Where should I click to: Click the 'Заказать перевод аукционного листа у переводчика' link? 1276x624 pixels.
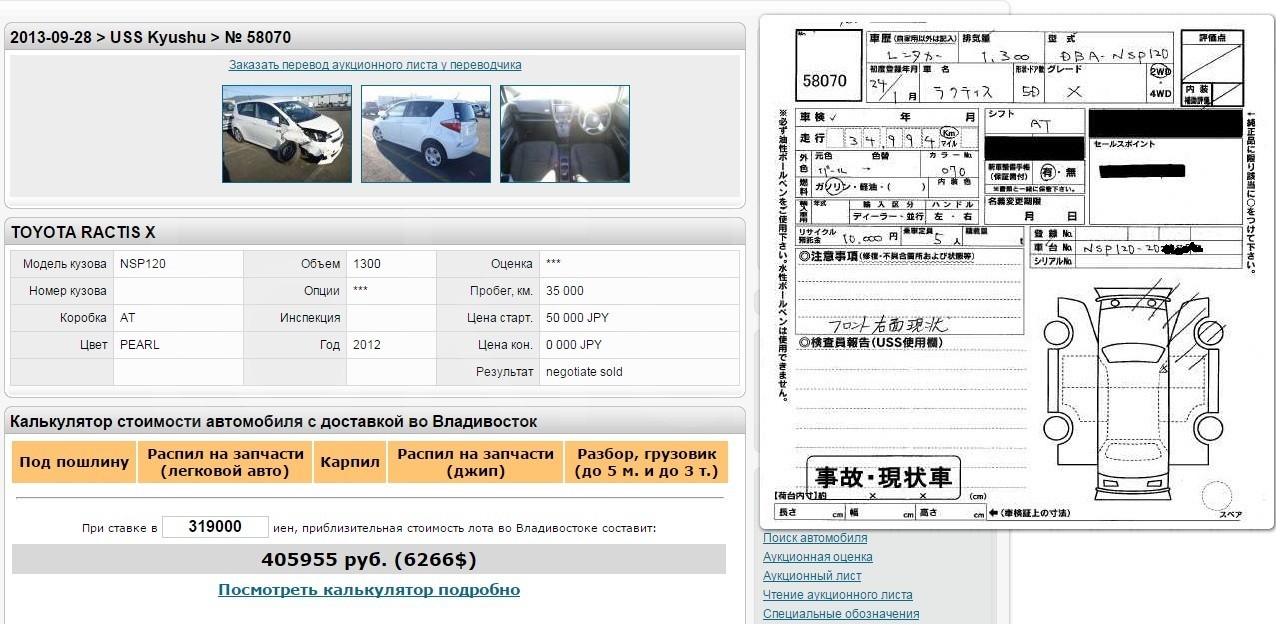[x=375, y=65]
